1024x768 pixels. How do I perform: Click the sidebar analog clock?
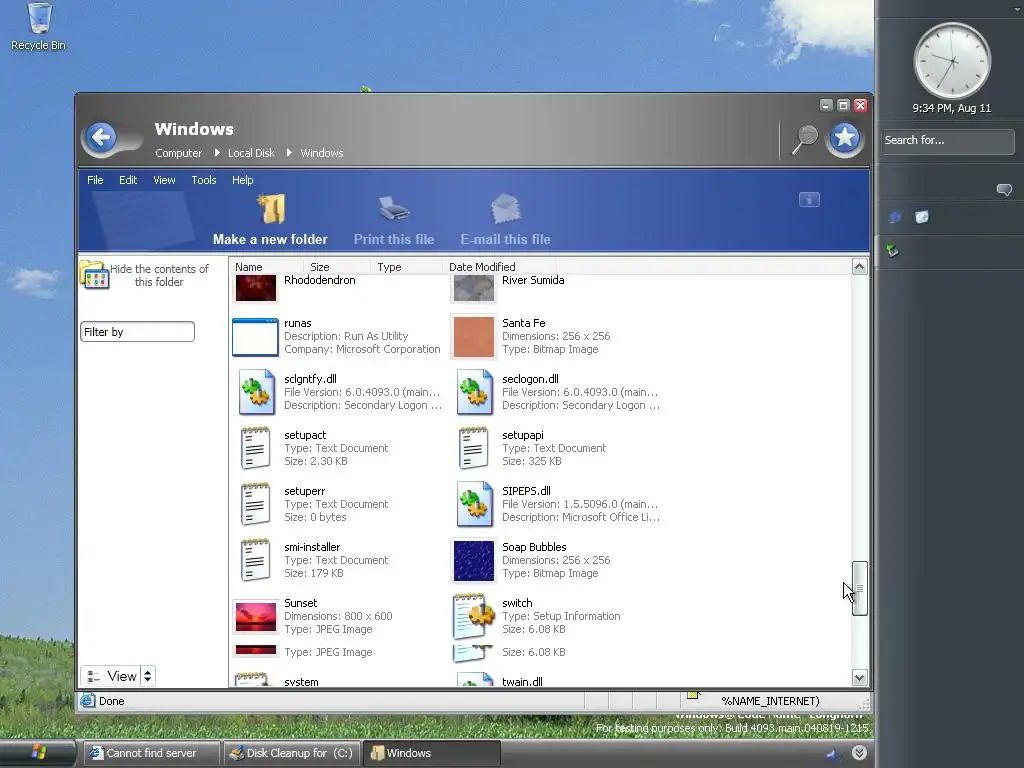952,61
